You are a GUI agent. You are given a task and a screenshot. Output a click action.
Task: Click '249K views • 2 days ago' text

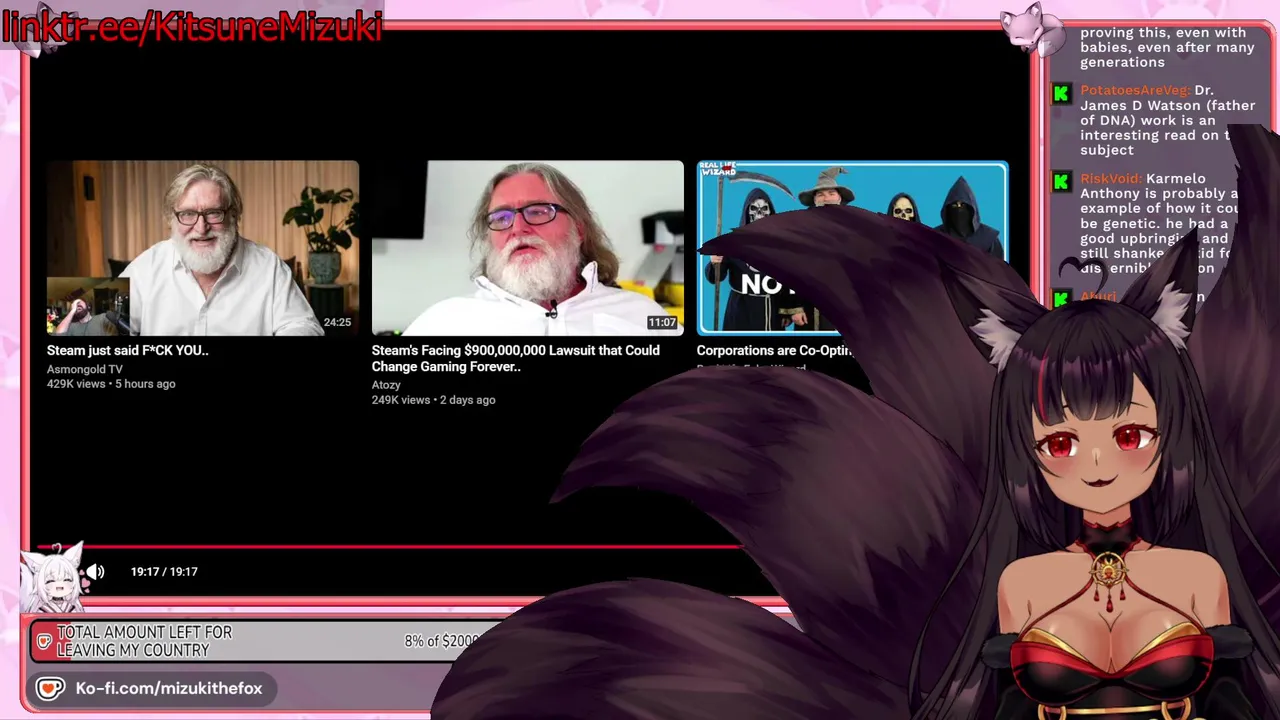click(x=433, y=400)
